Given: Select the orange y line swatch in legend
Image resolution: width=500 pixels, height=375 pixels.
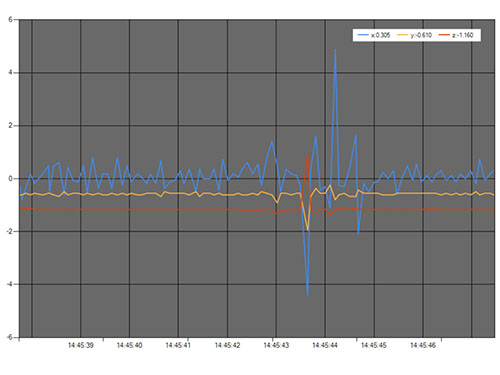Looking at the screenshot, I should [x=403, y=35].
